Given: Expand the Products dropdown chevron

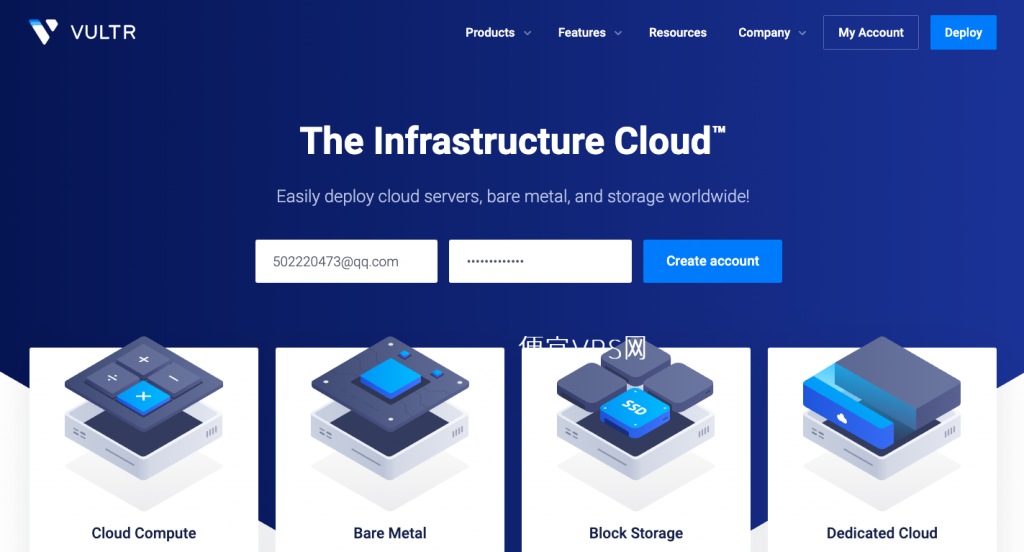Looking at the screenshot, I should [528, 33].
